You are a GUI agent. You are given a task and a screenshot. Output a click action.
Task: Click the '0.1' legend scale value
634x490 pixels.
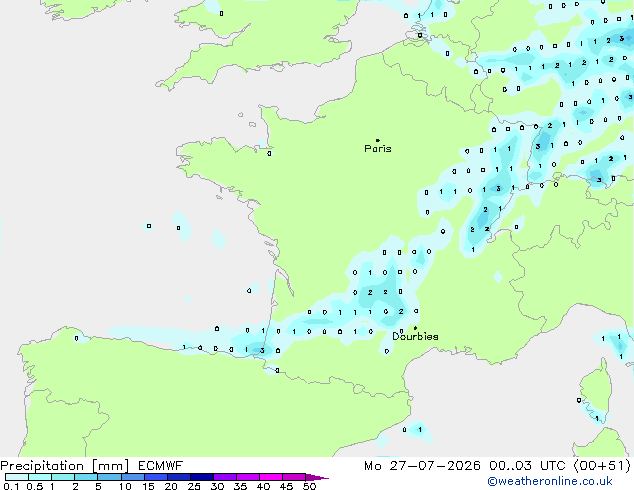11,486
